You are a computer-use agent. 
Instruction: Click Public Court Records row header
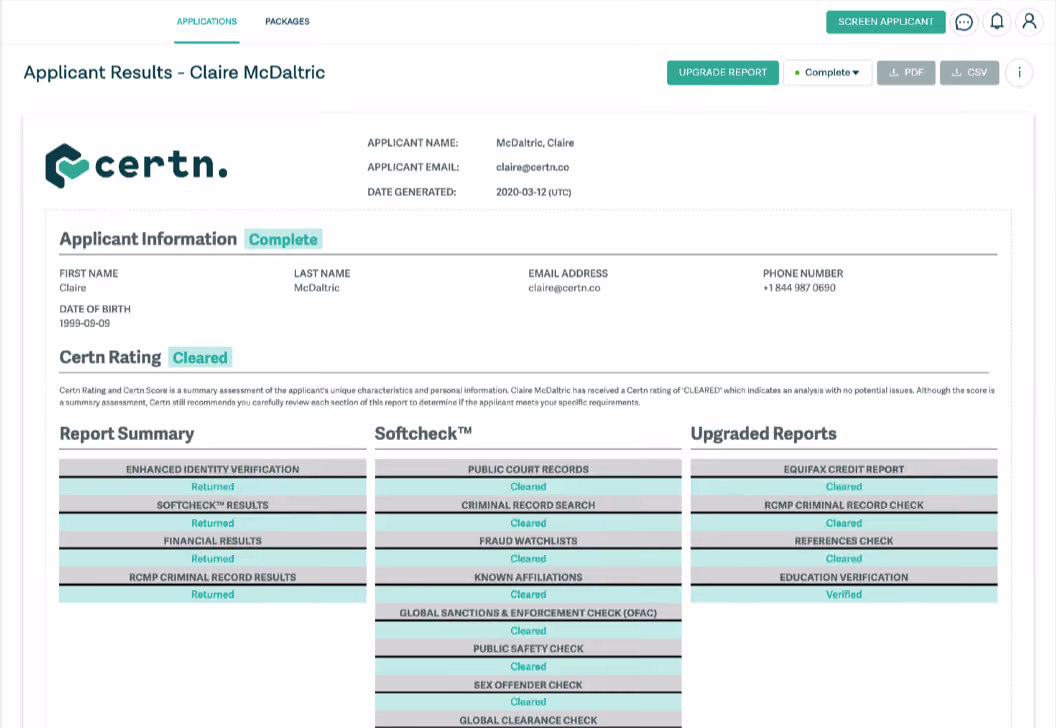[528, 469]
